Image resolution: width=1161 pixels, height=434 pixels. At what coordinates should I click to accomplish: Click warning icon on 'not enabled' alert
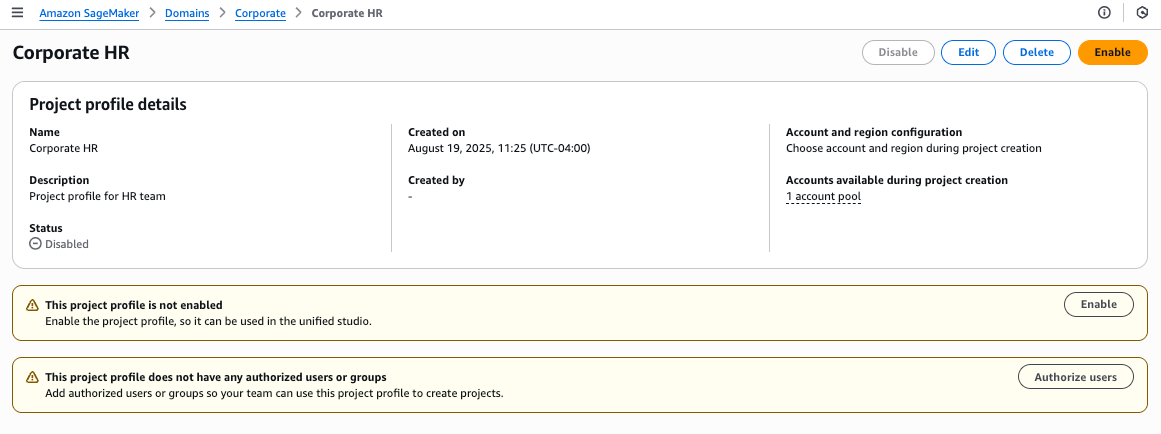[x=32, y=305]
